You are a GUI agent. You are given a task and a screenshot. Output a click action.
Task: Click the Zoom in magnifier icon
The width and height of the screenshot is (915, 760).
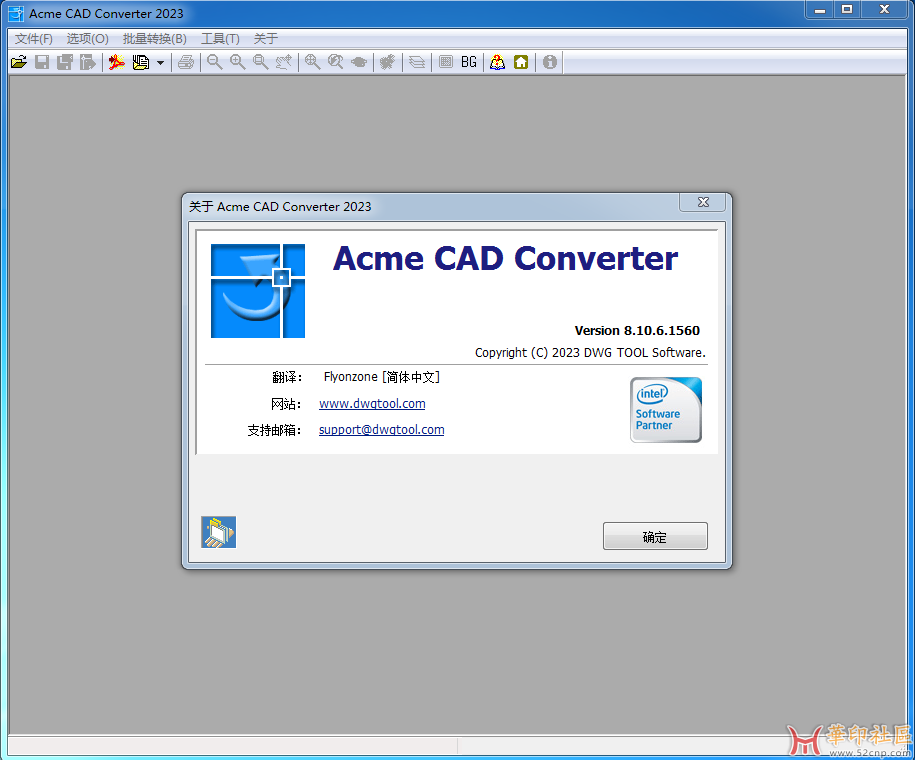(x=238, y=62)
